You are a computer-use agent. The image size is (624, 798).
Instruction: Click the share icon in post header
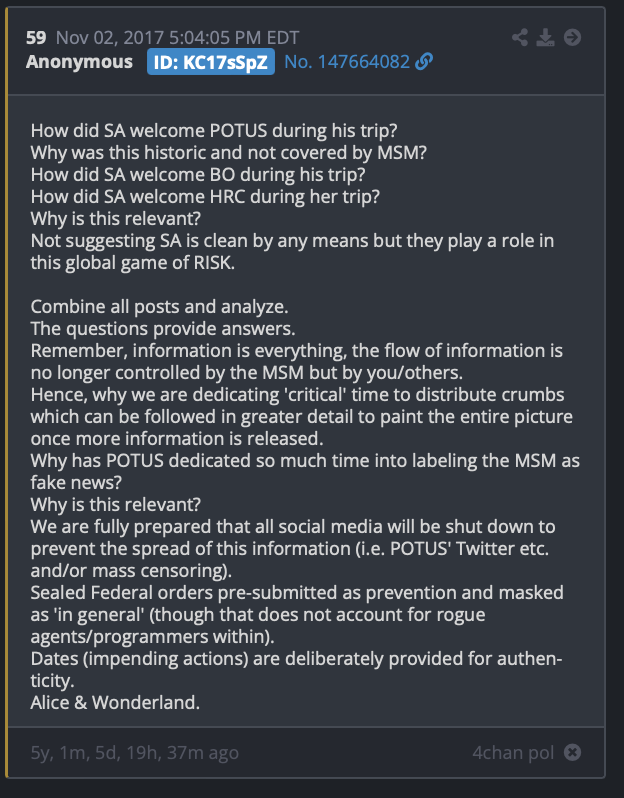click(x=520, y=38)
